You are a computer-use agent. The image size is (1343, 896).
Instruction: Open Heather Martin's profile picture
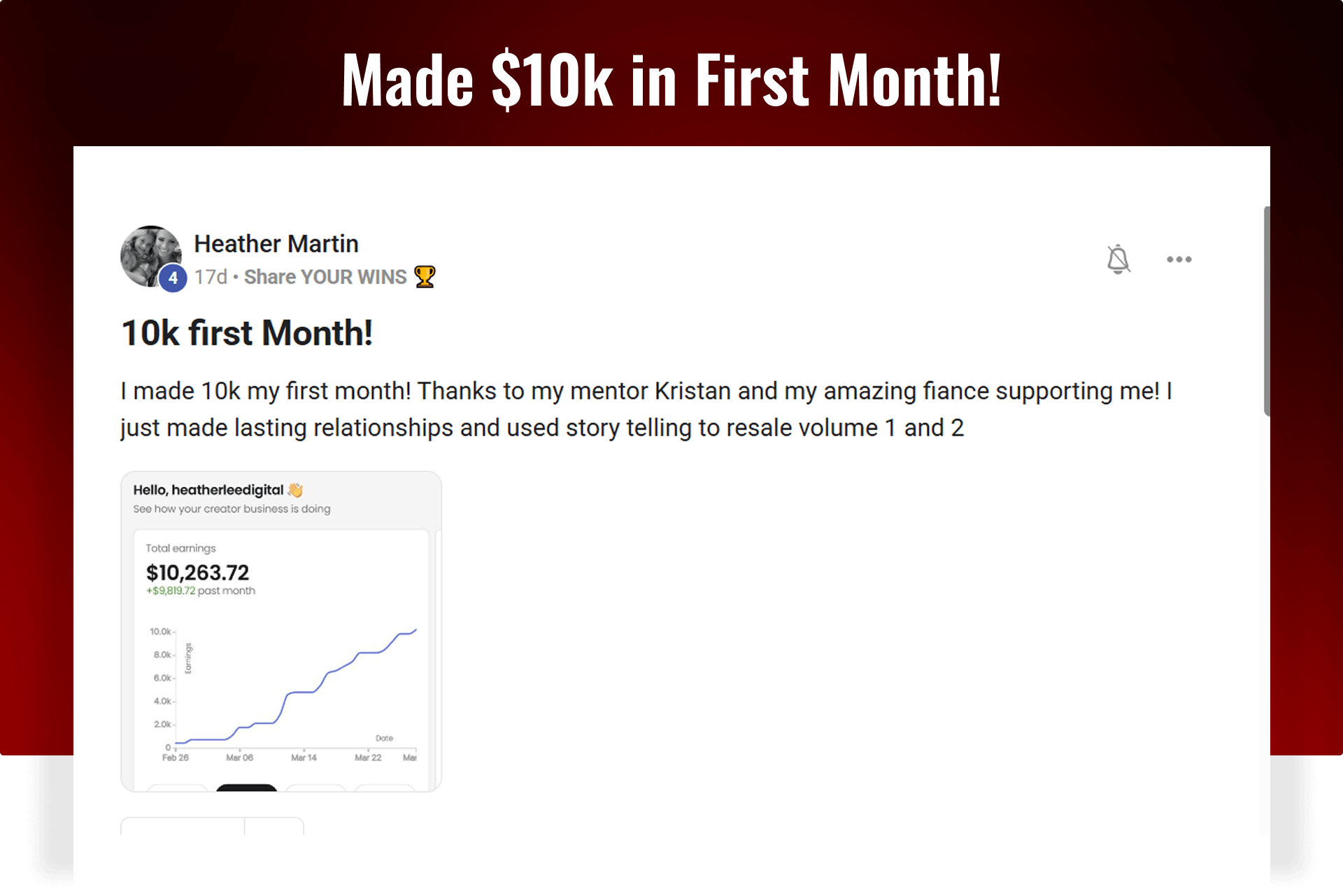pos(151,256)
